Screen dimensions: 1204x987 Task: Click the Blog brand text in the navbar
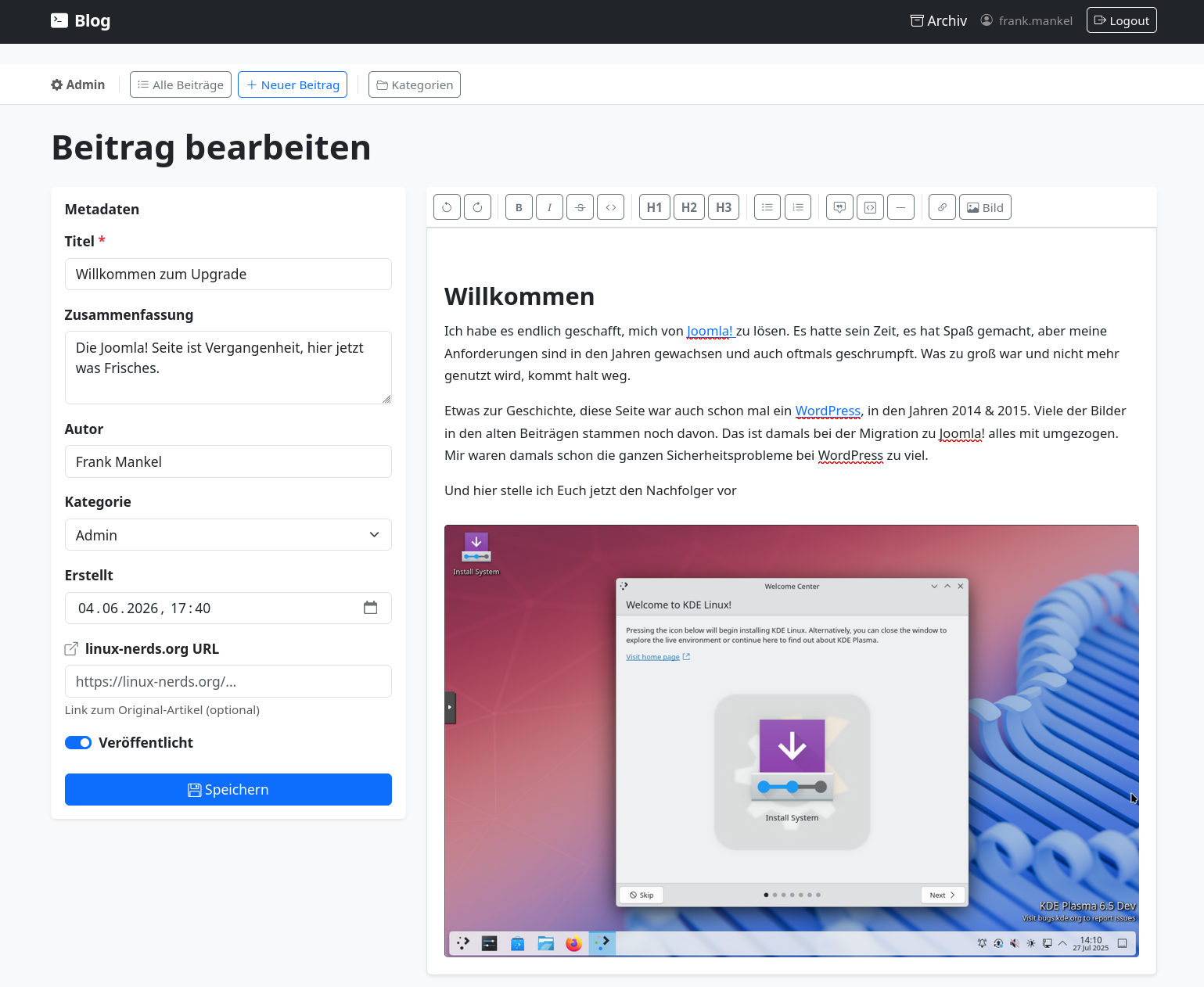pyautogui.click(x=92, y=21)
